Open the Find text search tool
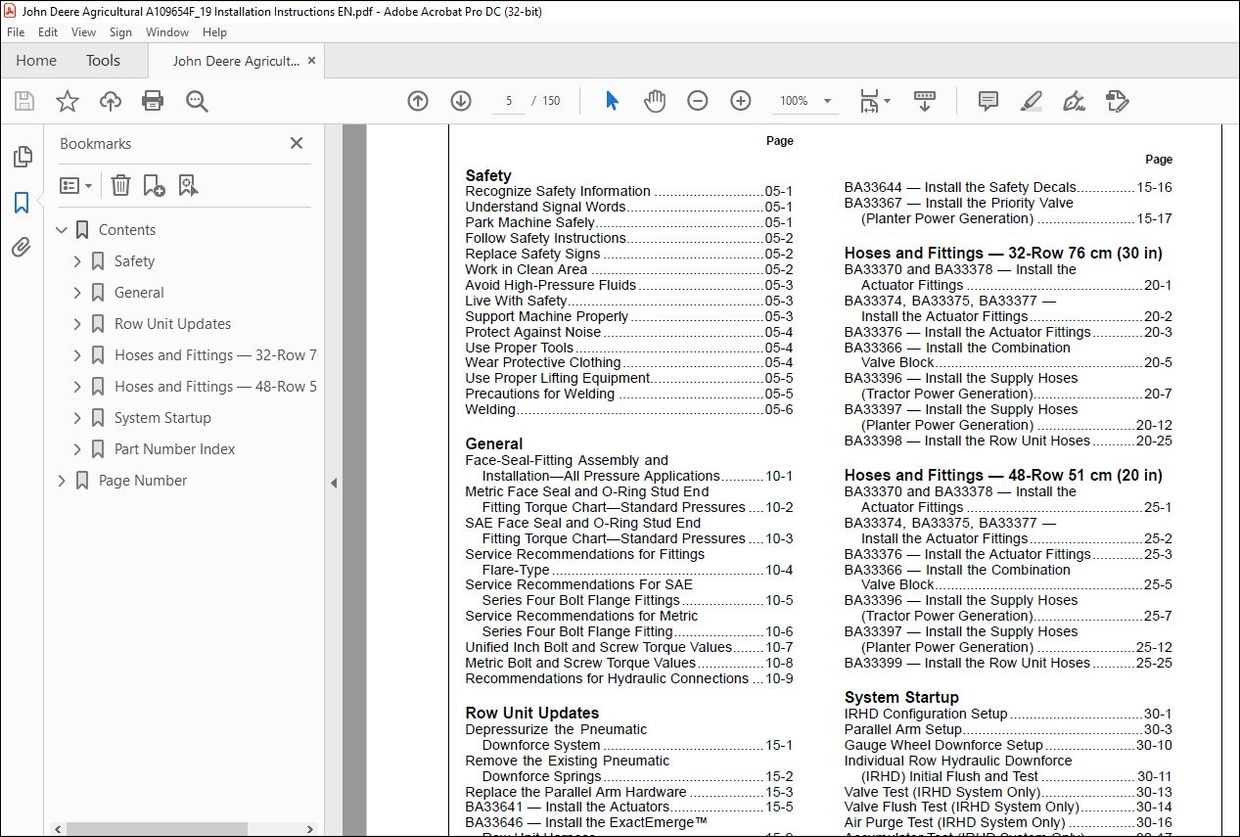1240x837 pixels. pyautogui.click(x=196, y=100)
